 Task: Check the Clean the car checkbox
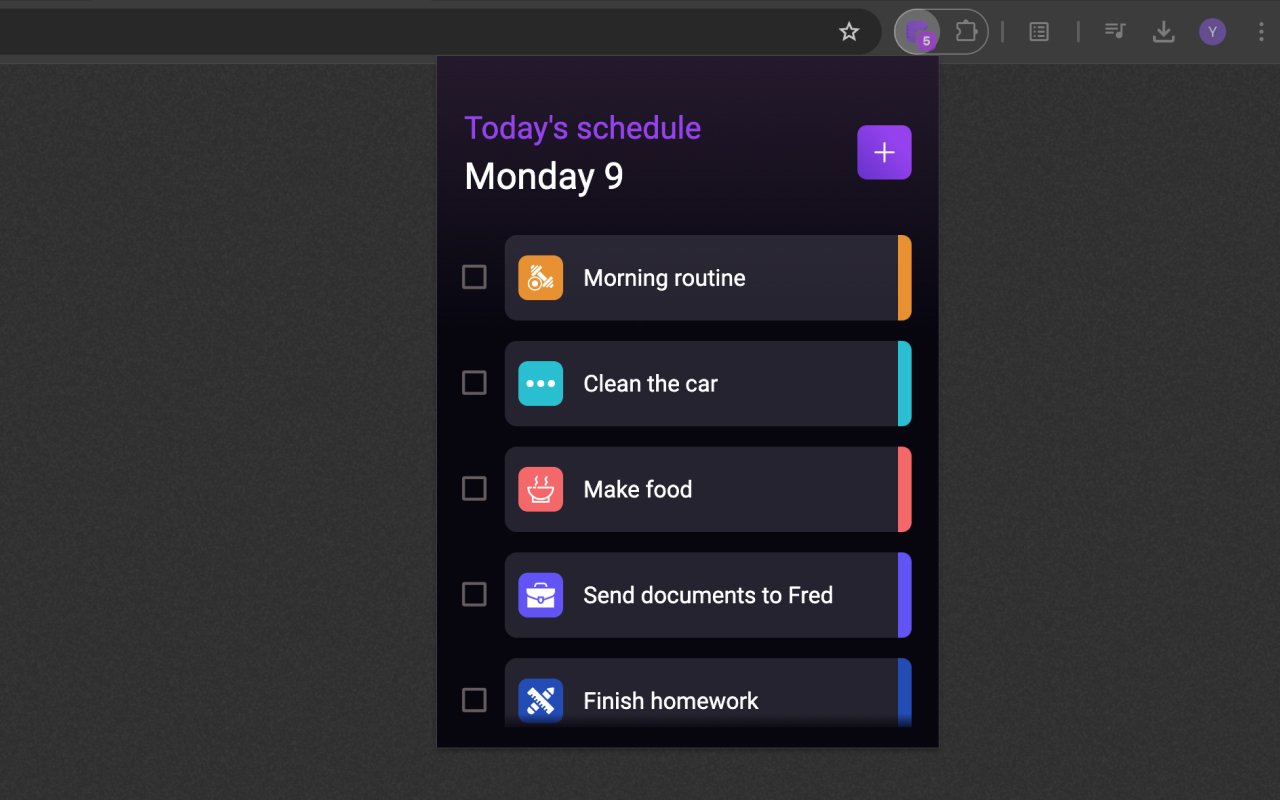[x=474, y=383]
